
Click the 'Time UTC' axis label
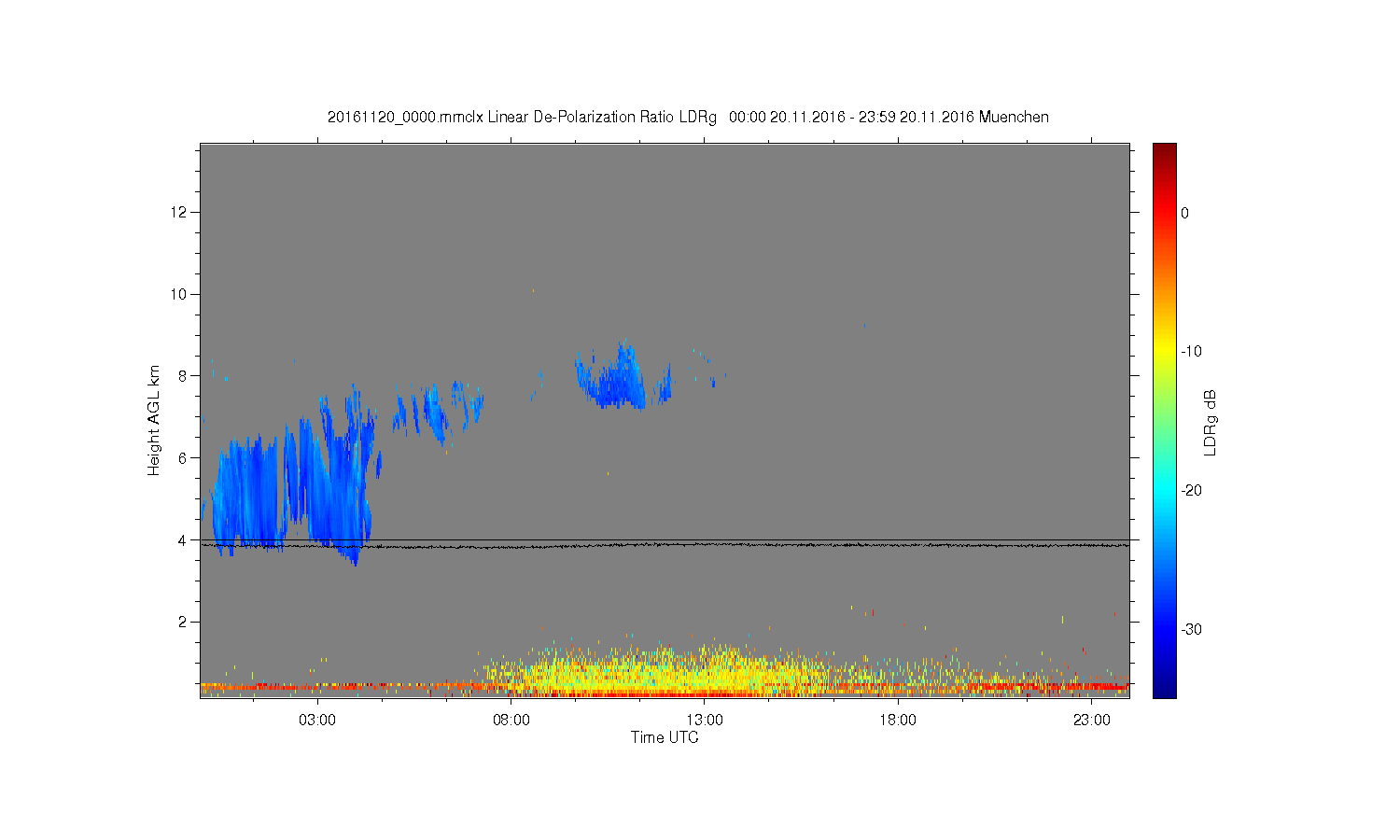click(x=665, y=737)
